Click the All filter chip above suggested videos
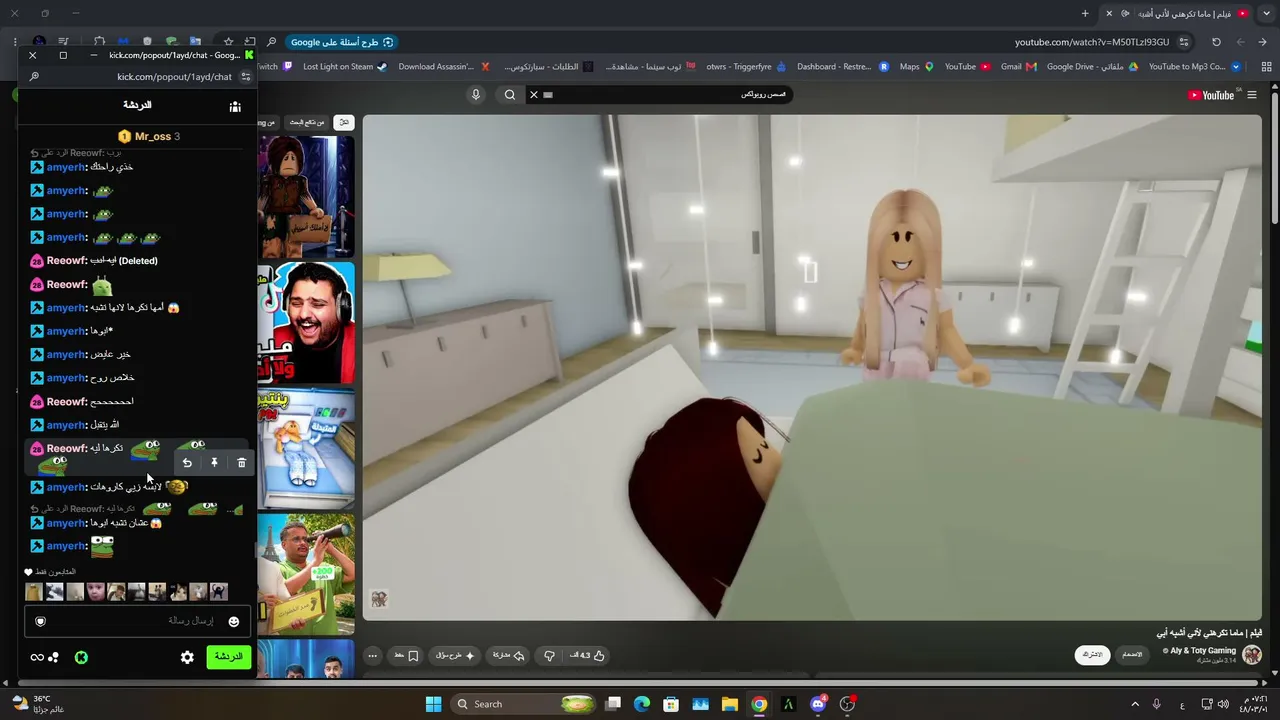Image resolution: width=1280 pixels, height=720 pixels. (344, 122)
